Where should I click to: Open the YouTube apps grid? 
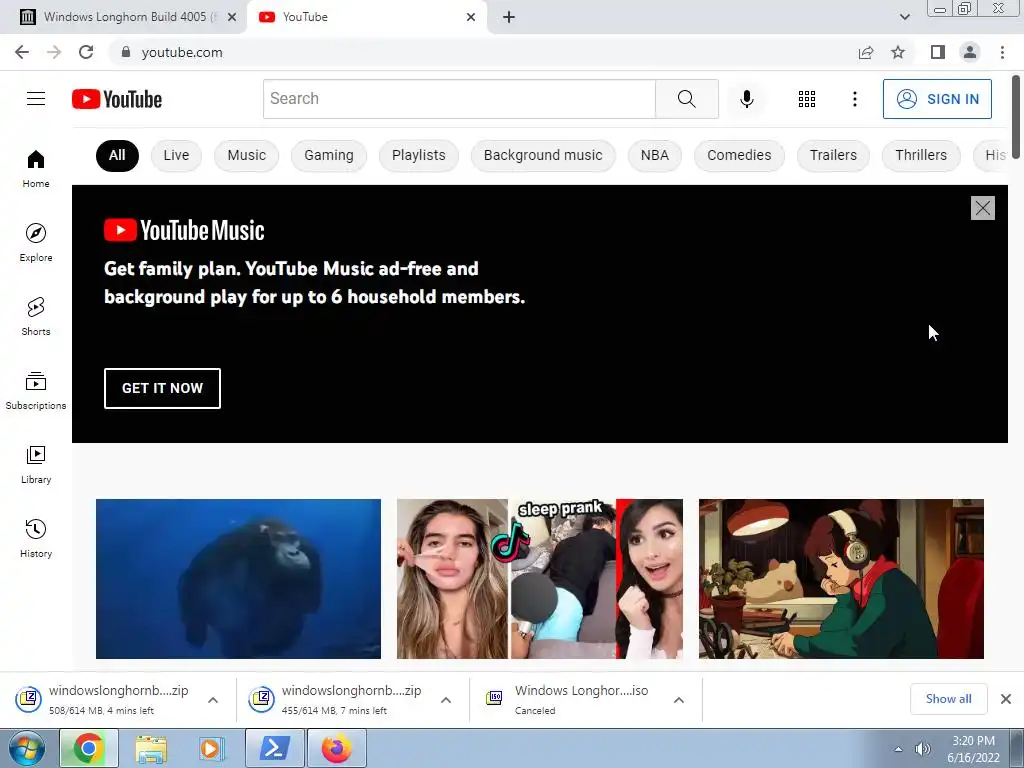(x=807, y=99)
